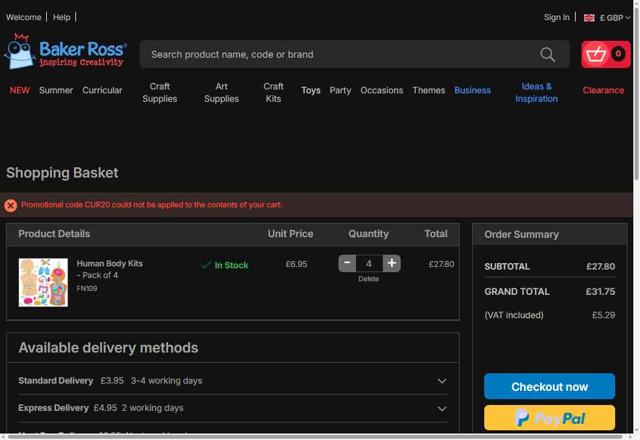Dismiss the promo error cross icon

11,205
